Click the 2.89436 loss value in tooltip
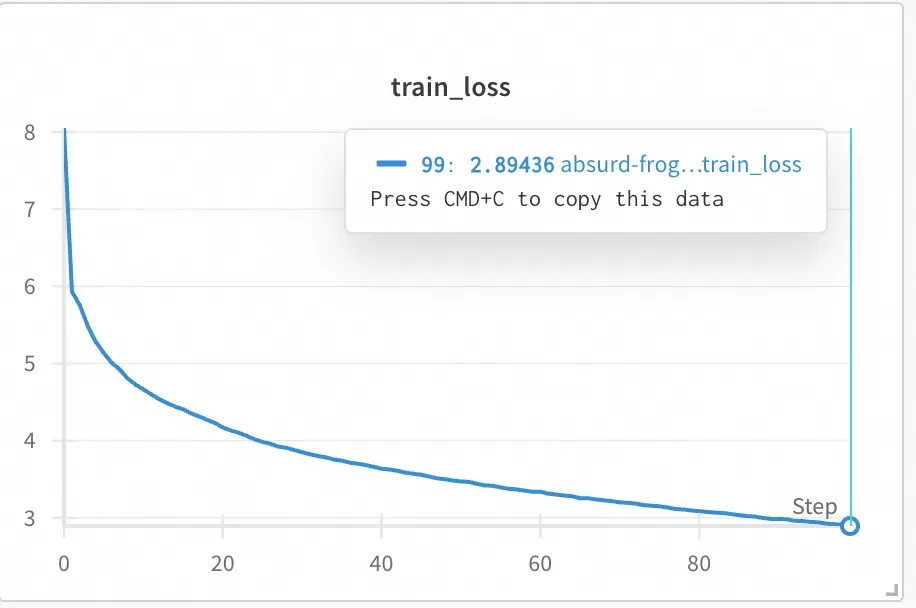The width and height of the screenshot is (916, 608). (512, 165)
